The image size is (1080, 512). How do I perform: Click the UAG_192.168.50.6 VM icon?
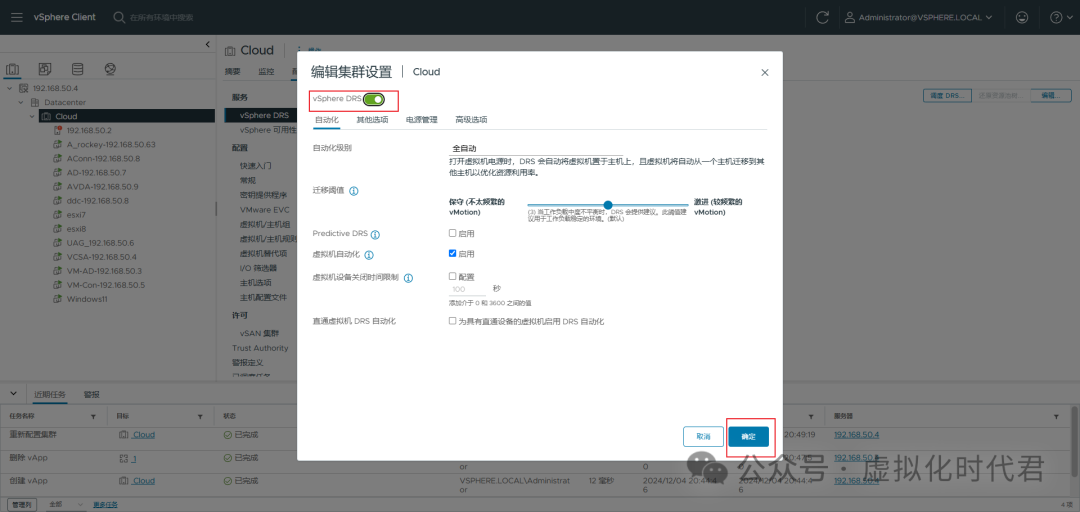59,243
